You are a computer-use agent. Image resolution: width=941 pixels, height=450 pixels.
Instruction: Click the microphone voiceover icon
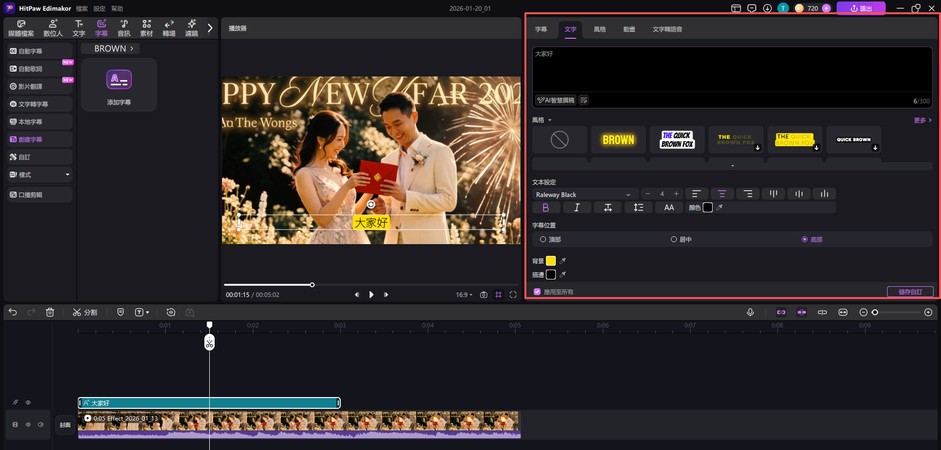click(x=750, y=312)
